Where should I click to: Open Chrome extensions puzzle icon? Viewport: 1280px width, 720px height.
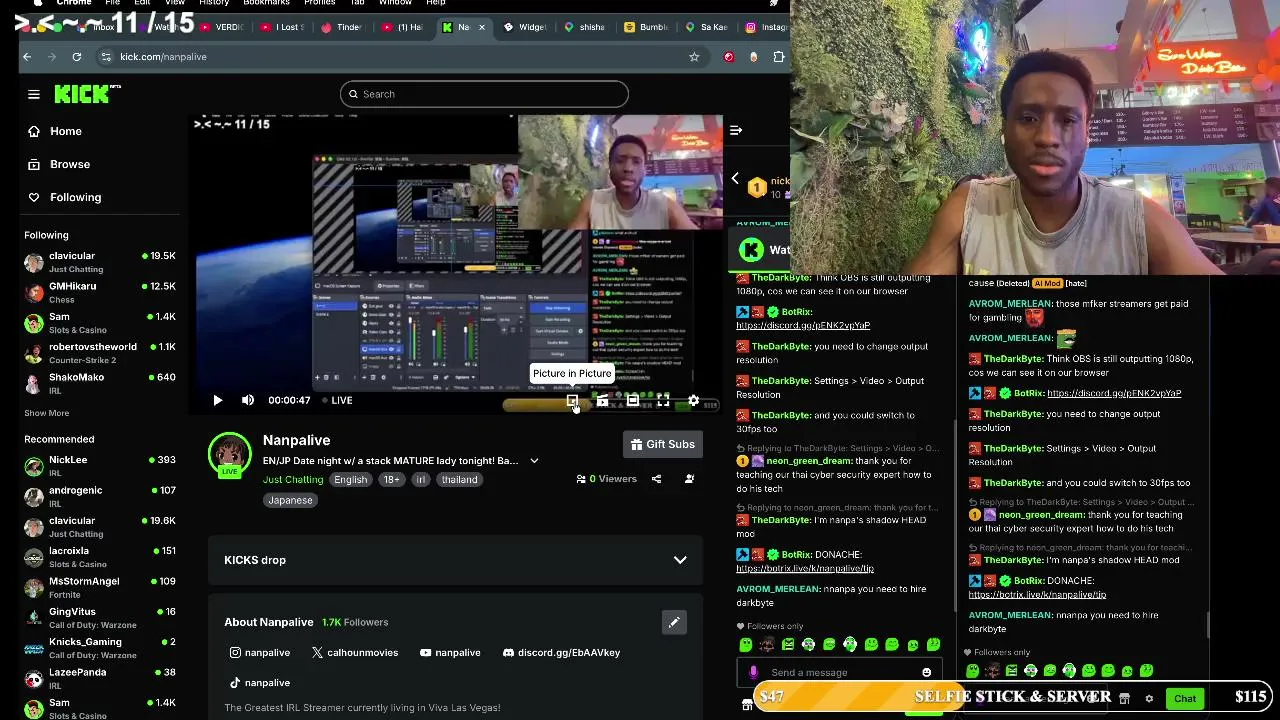tap(779, 57)
